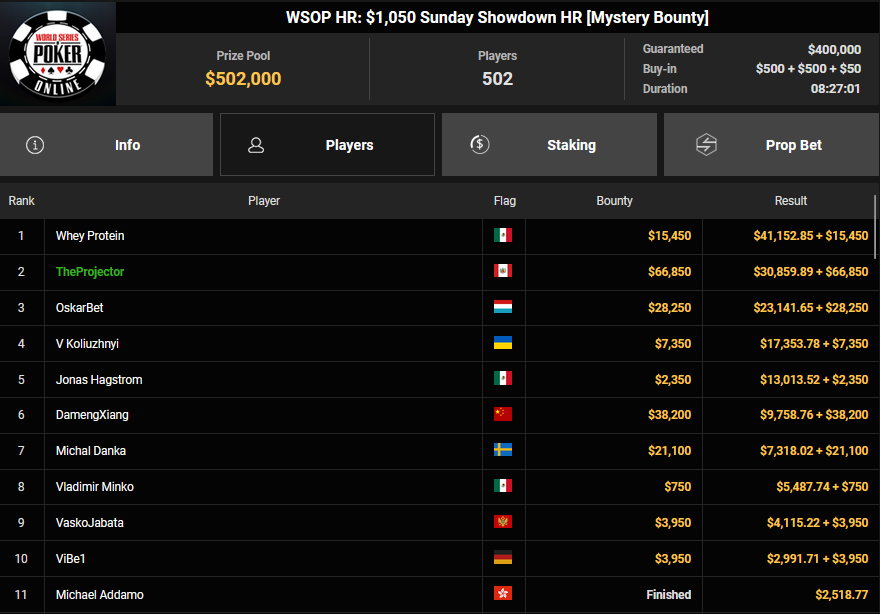Image resolution: width=880 pixels, height=614 pixels.
Task: Click V Koliuzhnyi's Ukraine flag
Action: coord(503,344)
